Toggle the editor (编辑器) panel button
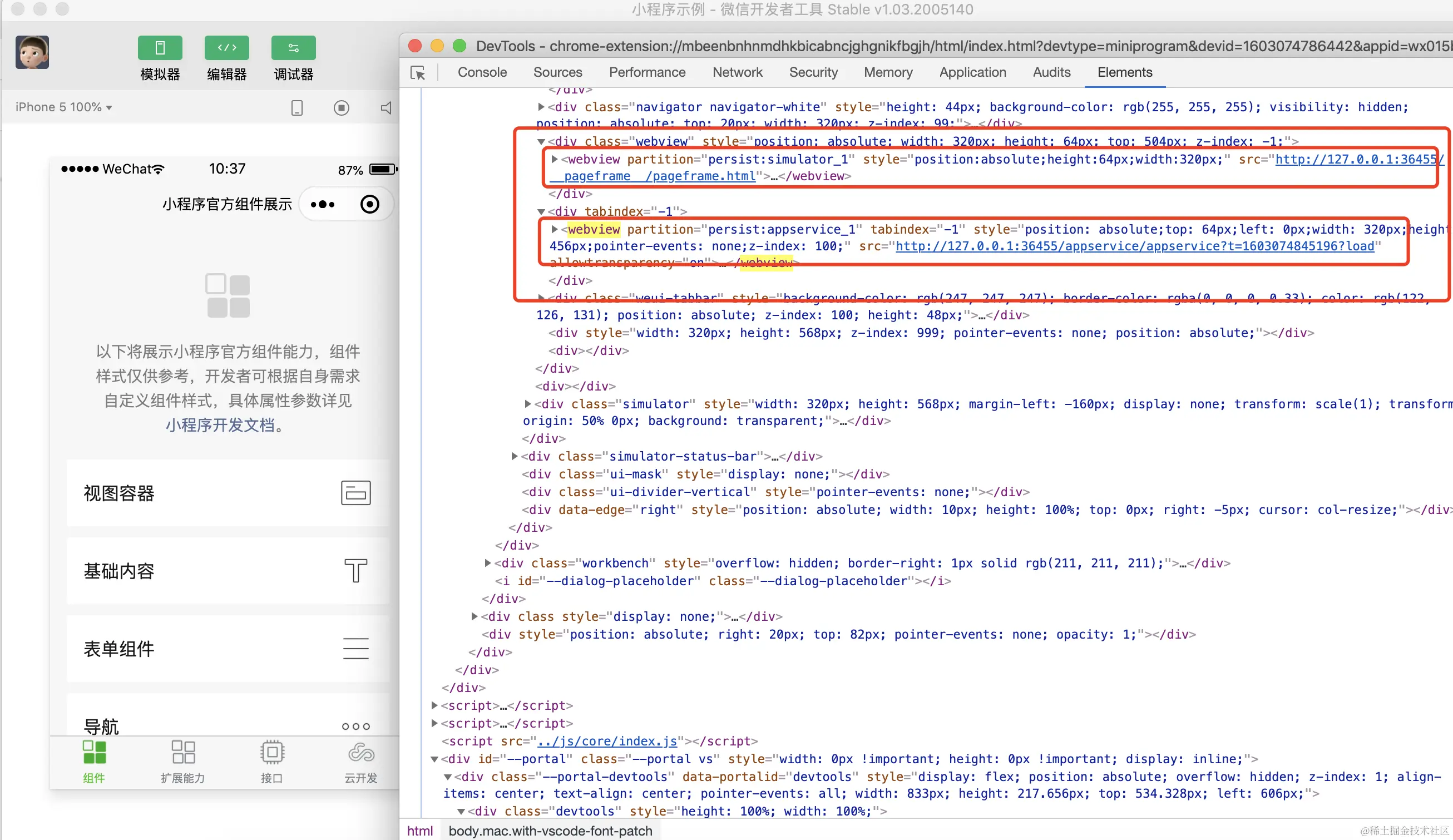 pos(226,48)
